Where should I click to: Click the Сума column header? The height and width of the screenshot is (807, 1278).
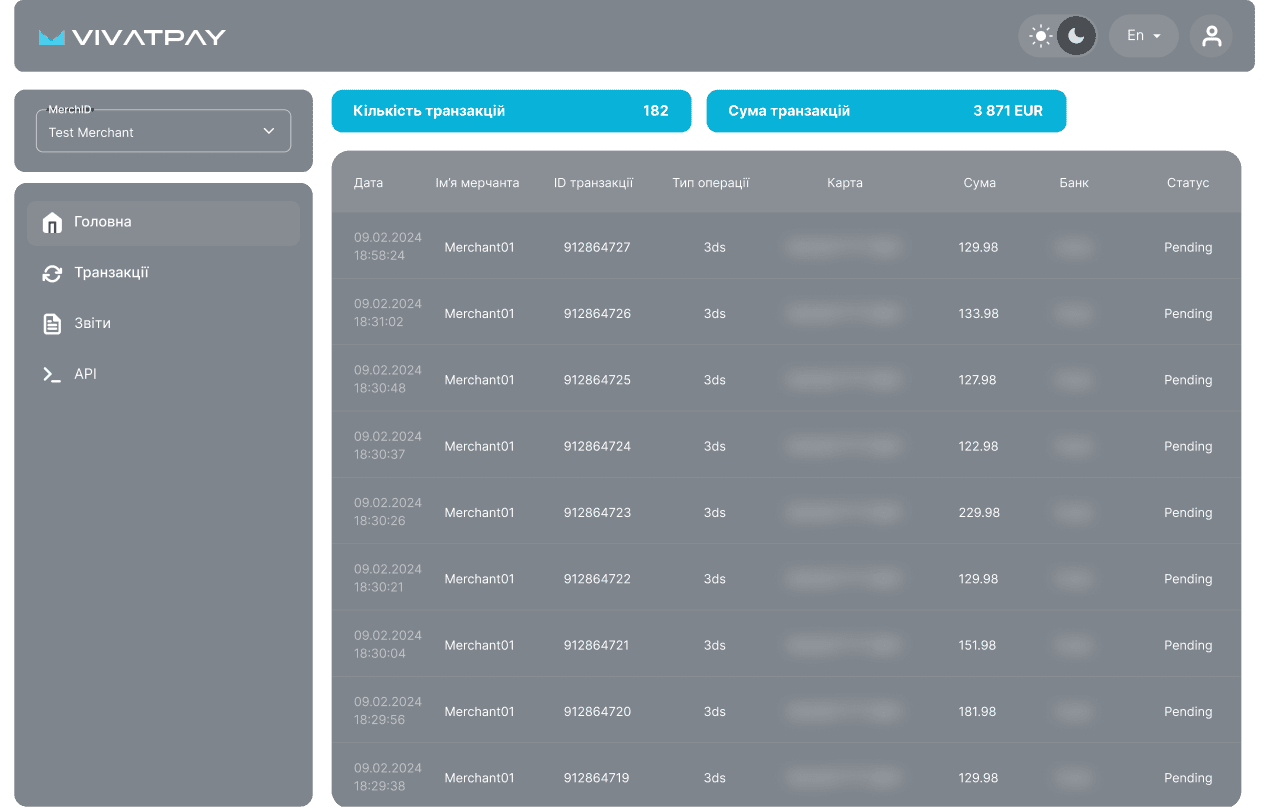[x=979, y=183]
